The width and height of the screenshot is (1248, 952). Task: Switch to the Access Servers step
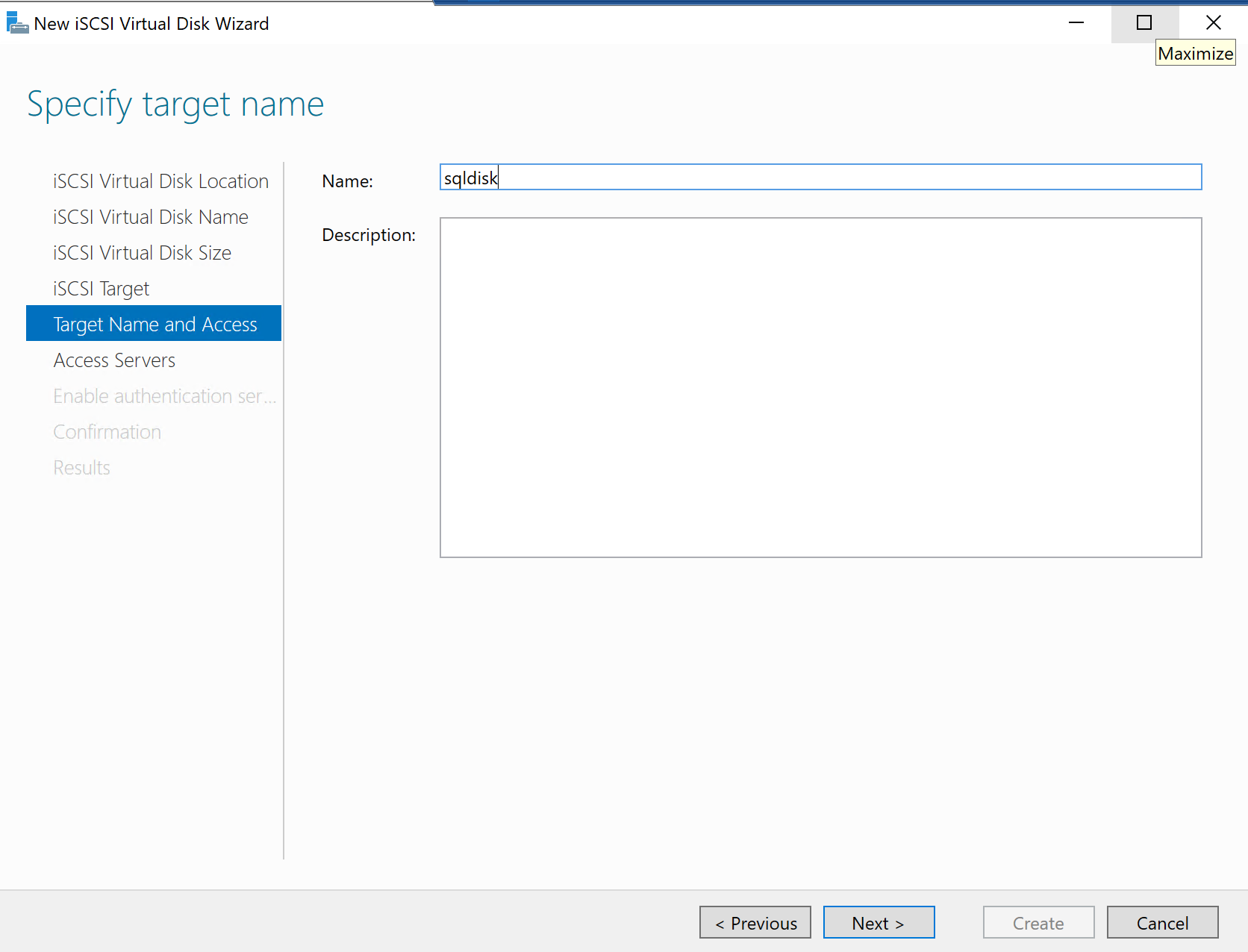tap(114, 360)
